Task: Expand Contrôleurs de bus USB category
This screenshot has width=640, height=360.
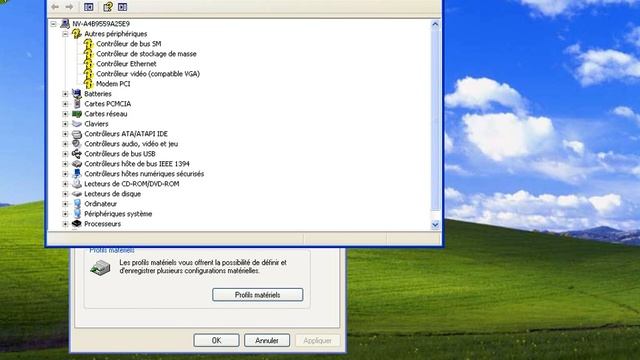Action: 65,154
